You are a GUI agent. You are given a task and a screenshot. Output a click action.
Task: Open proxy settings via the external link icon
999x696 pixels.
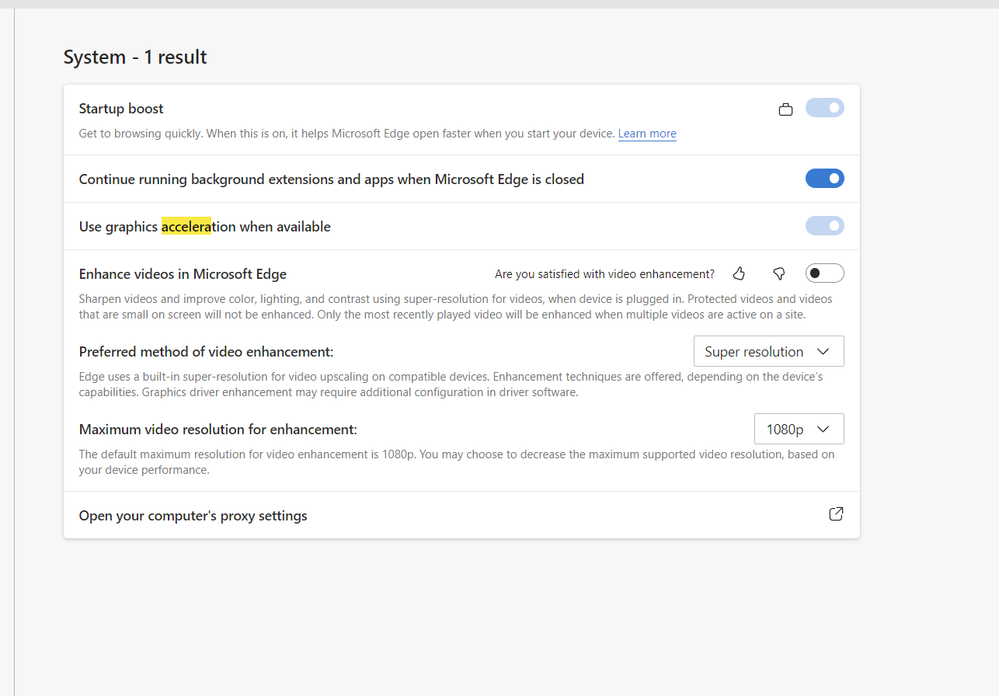836,514
